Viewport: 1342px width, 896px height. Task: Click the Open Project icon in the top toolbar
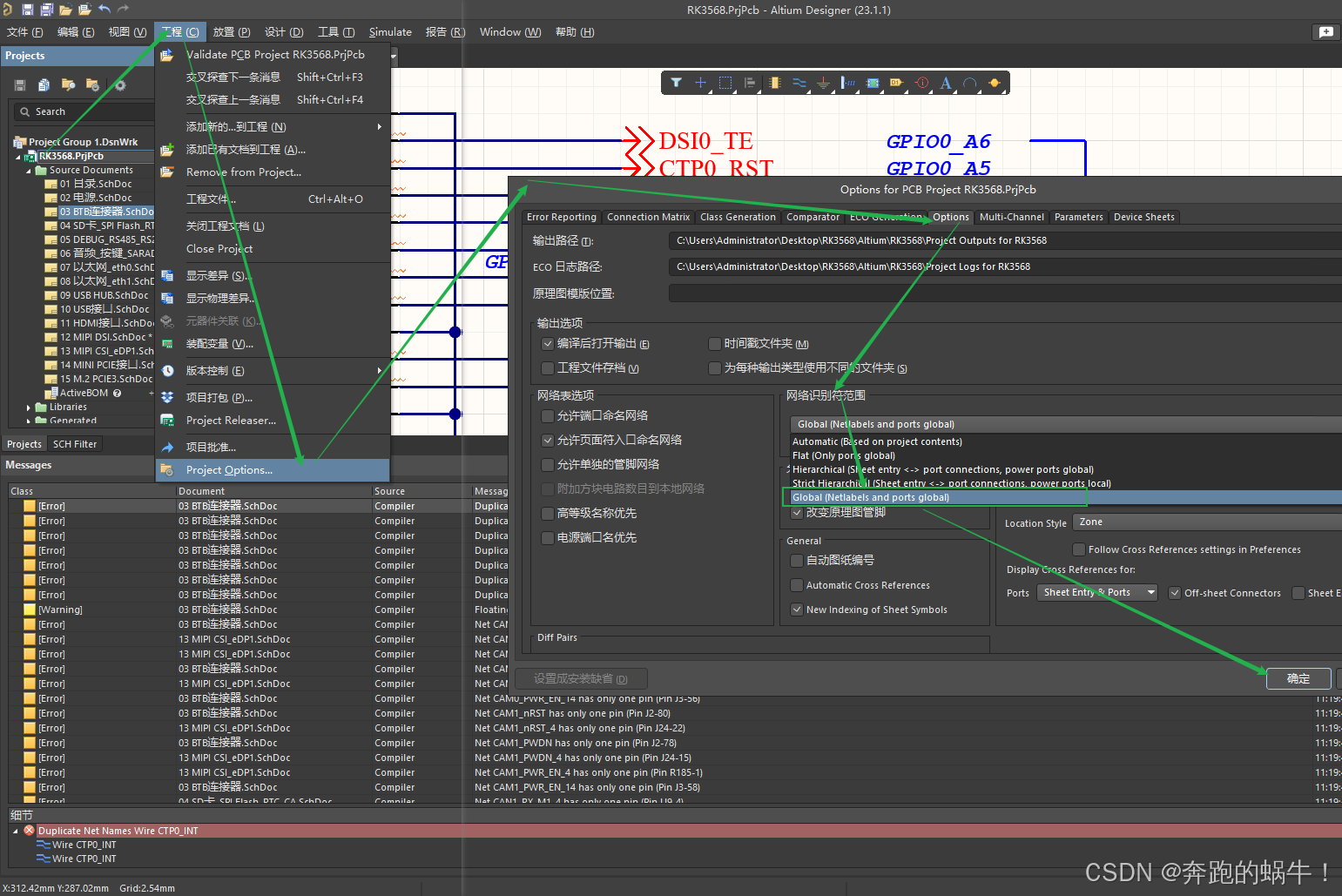pos(84,10)
